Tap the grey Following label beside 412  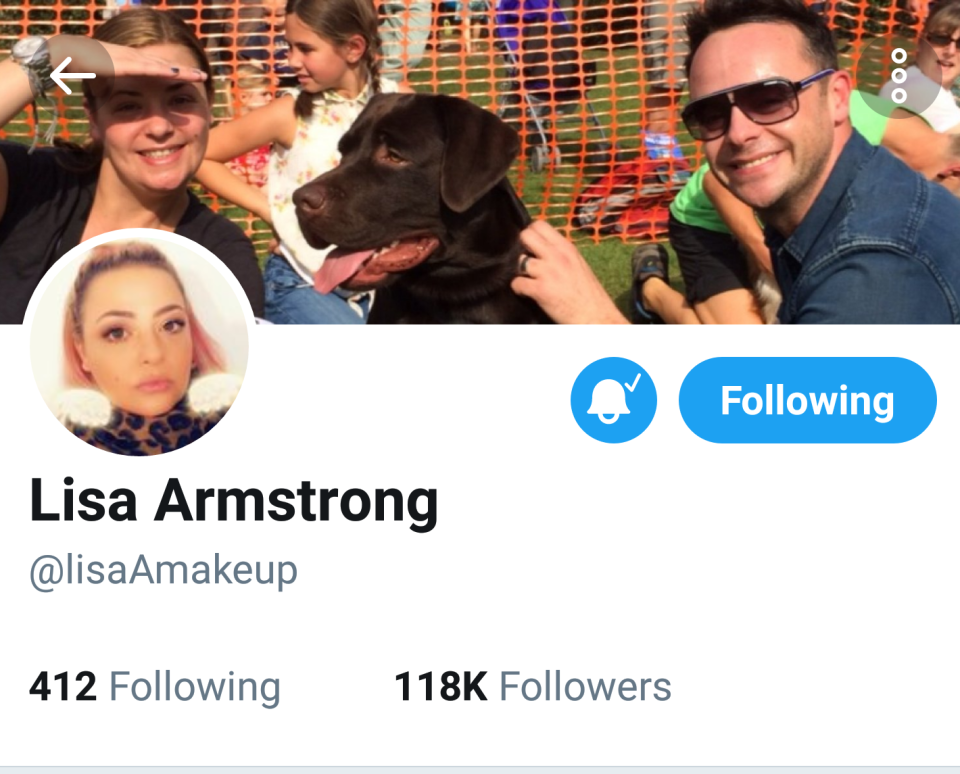(x=195, y=687)
